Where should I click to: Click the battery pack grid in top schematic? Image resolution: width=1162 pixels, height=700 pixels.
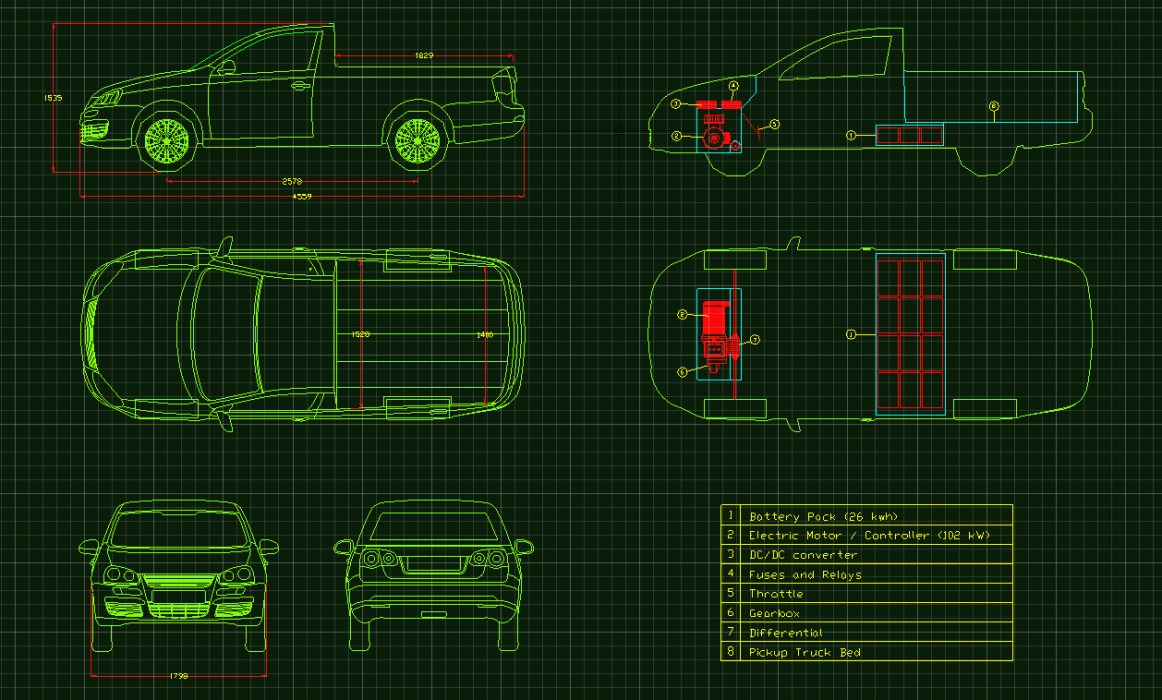(x=910, y=335)
